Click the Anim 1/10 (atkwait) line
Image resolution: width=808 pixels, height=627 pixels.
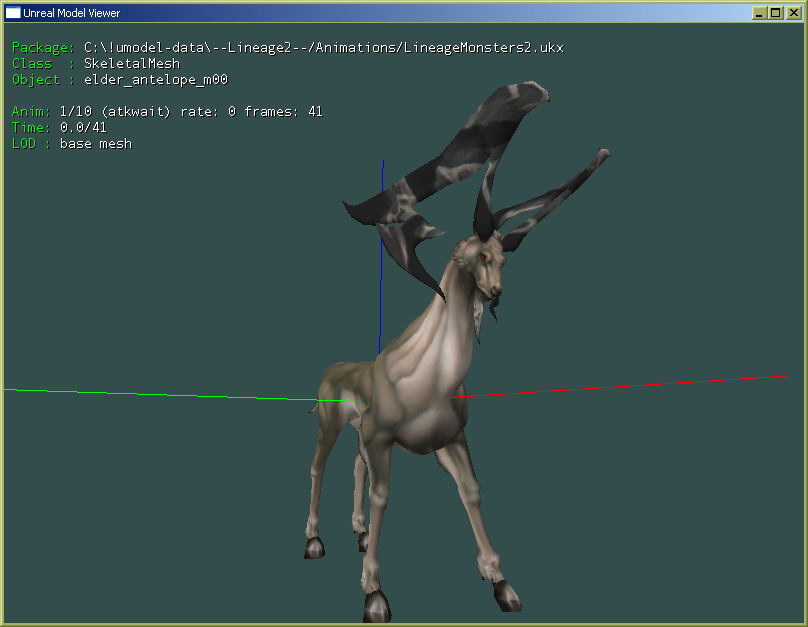[x=167, y=112]
